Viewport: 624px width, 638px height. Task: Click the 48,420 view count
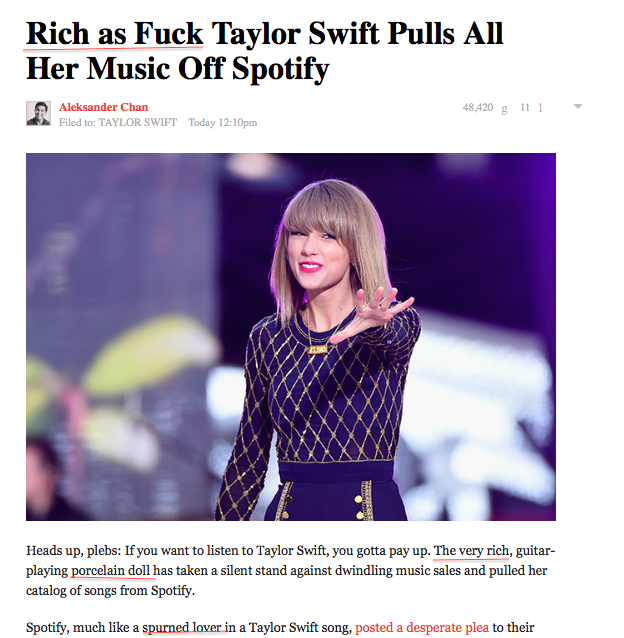(478, 107)
